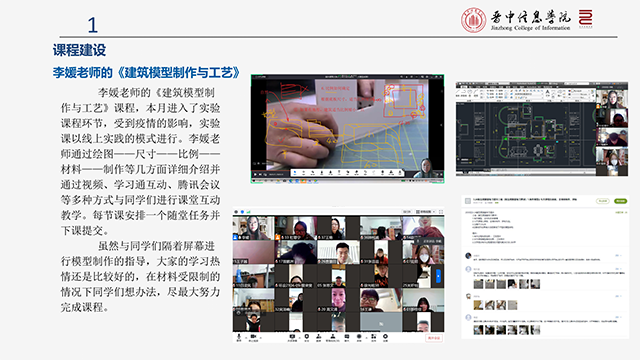
Task: Click outlined button beside green discussion button
Action: pos(602,201)
